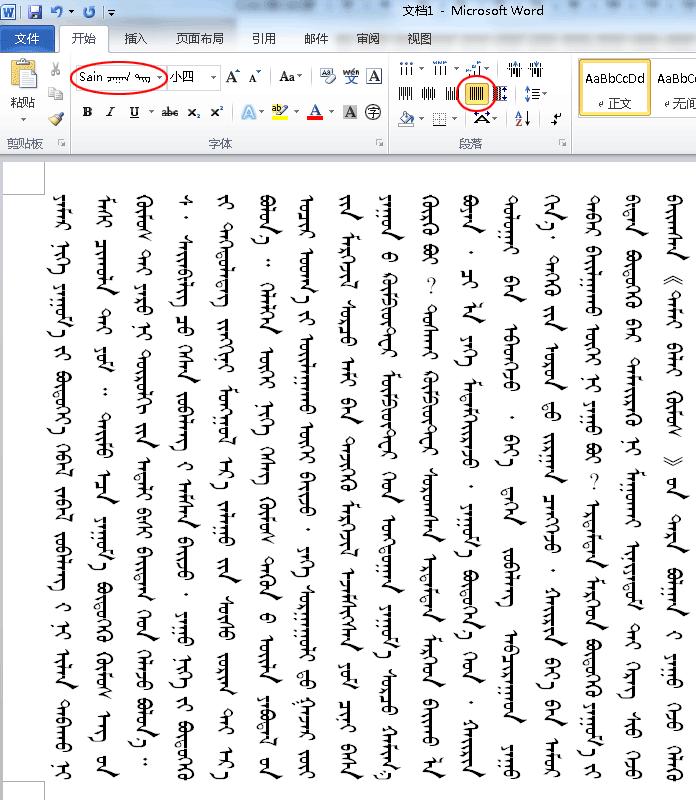Screen dimensions: 696x800
Task: Click the 粘贴 Paste button
Action: click(x=23, y=88)
